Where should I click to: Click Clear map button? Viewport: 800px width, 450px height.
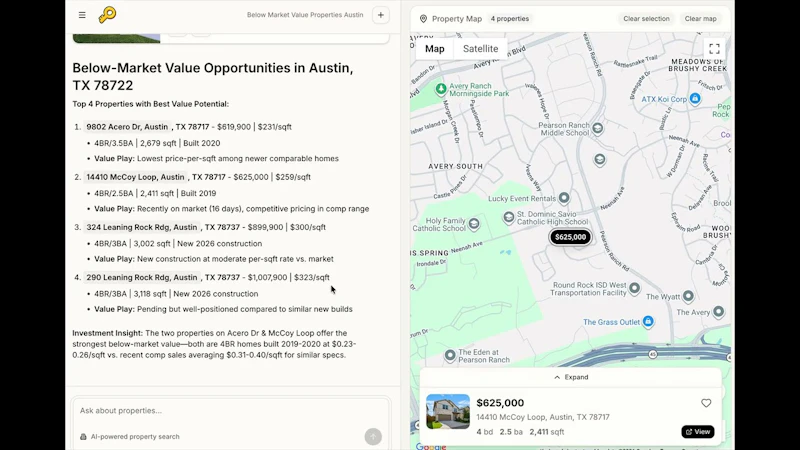[701, 19]
